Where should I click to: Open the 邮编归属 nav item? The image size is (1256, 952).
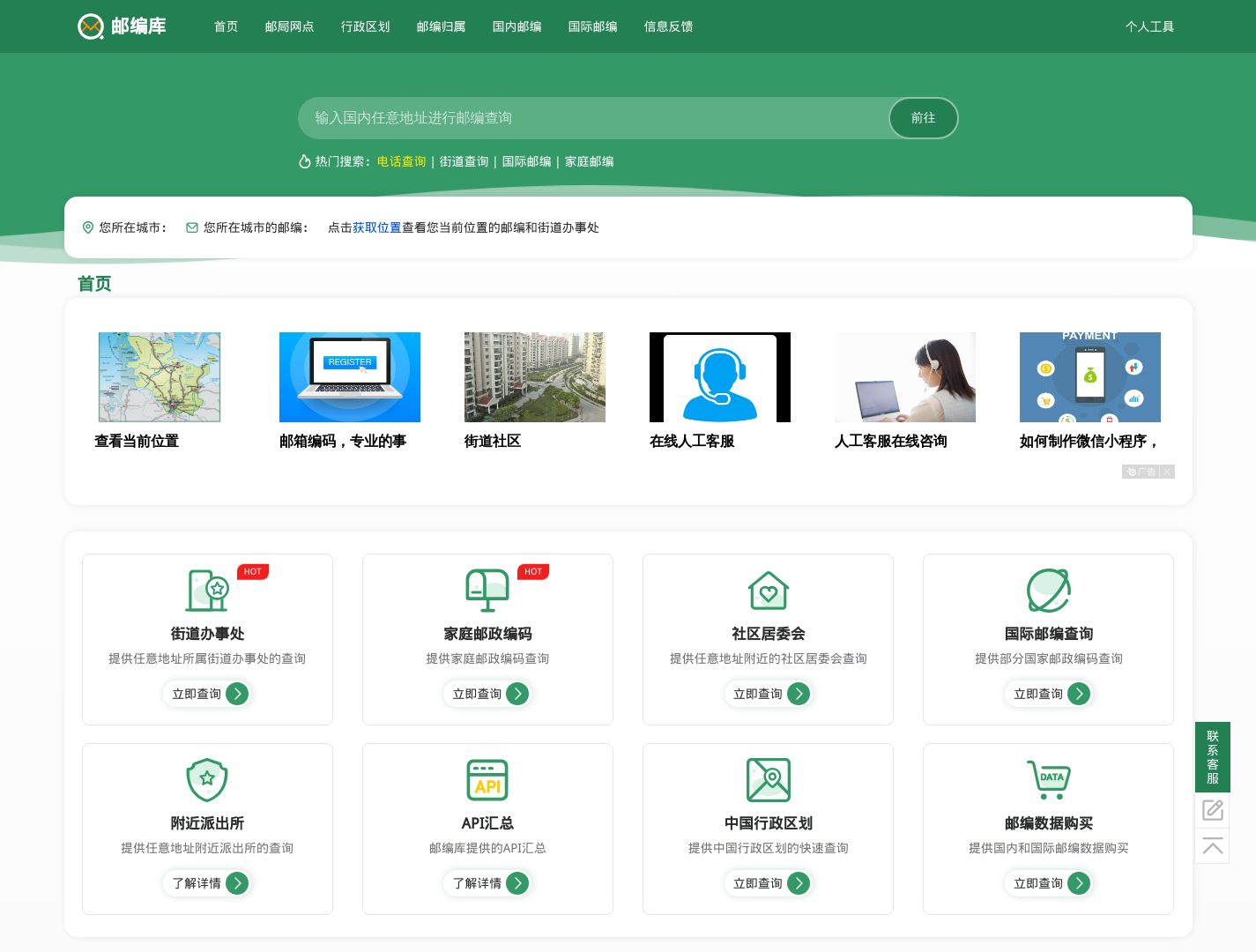(441, 26)
